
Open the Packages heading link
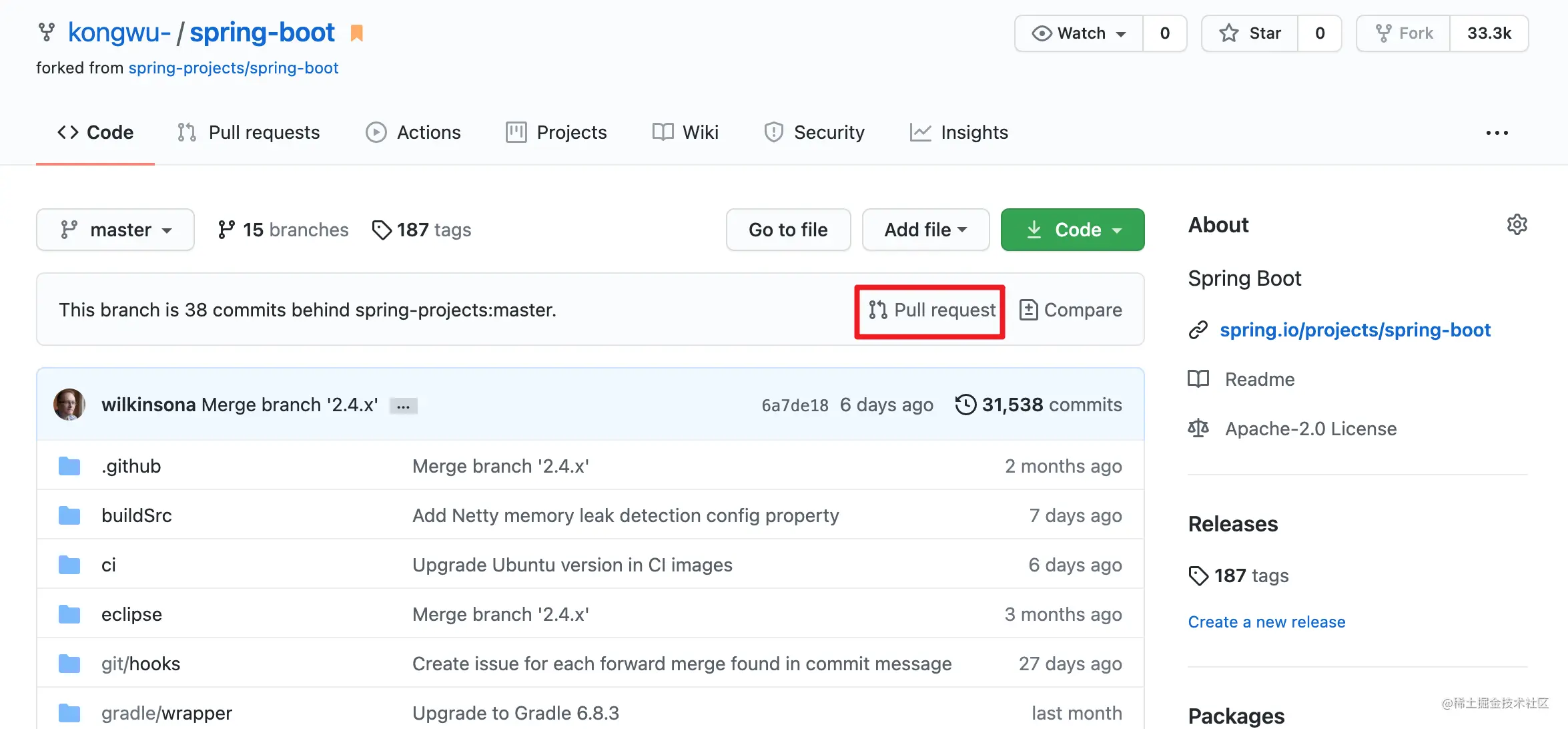[x=1236, y=716]
